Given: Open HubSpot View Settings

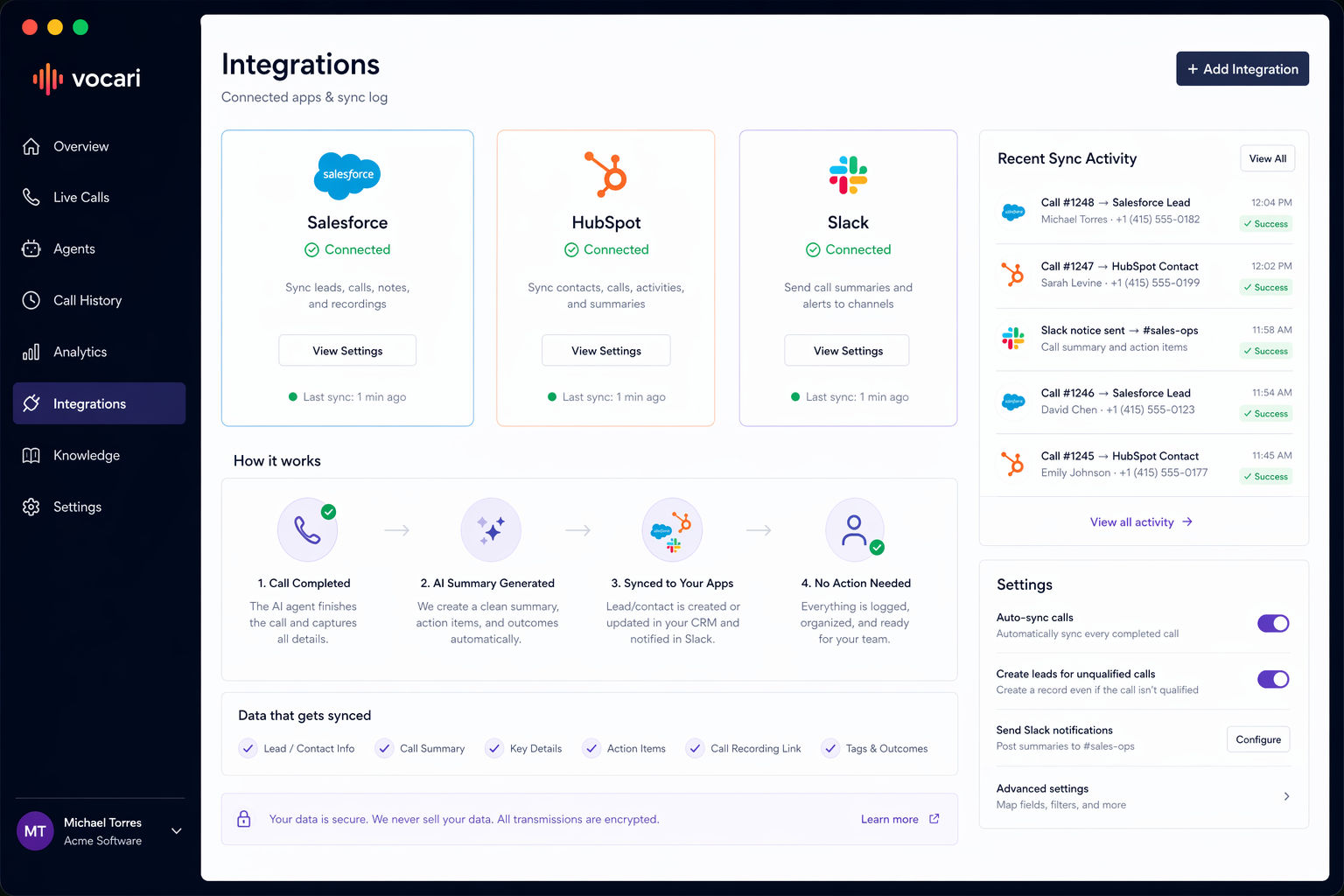Looking at the screenshot, I should [x=606, y=351].
